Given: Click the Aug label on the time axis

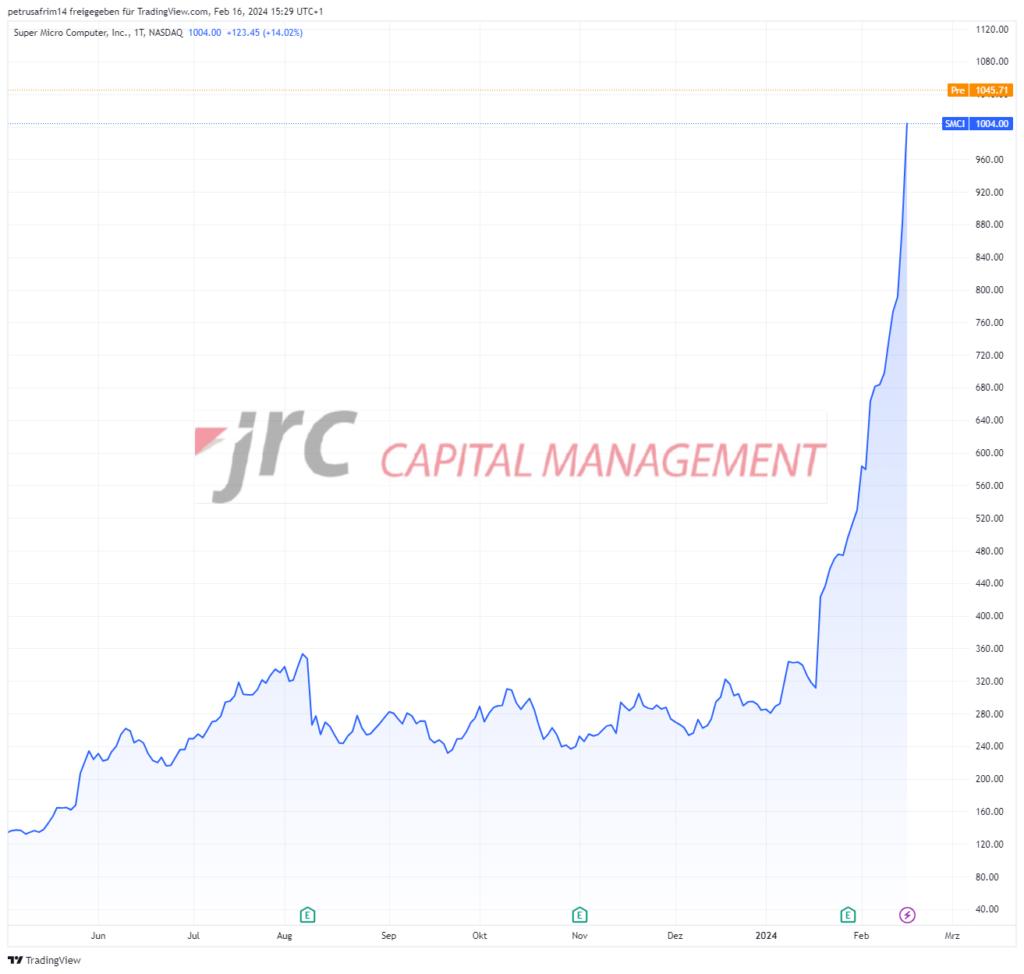Looking at the screenshot, I should (x=284, y=935).
